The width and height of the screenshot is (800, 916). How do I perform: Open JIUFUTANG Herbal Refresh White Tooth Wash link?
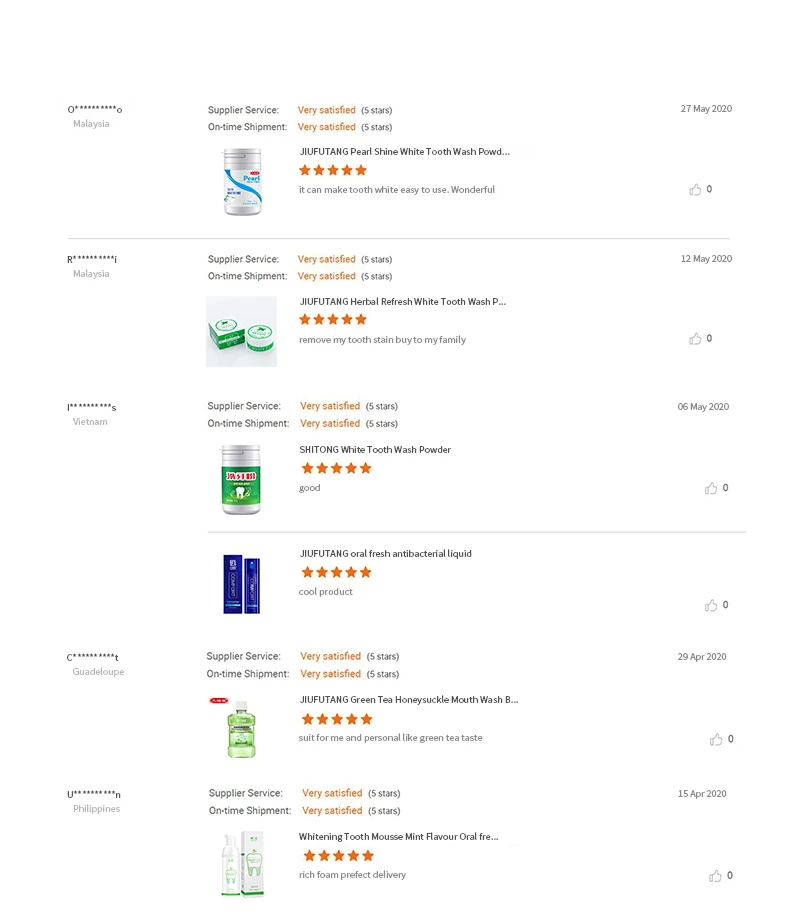coord(402,302)
